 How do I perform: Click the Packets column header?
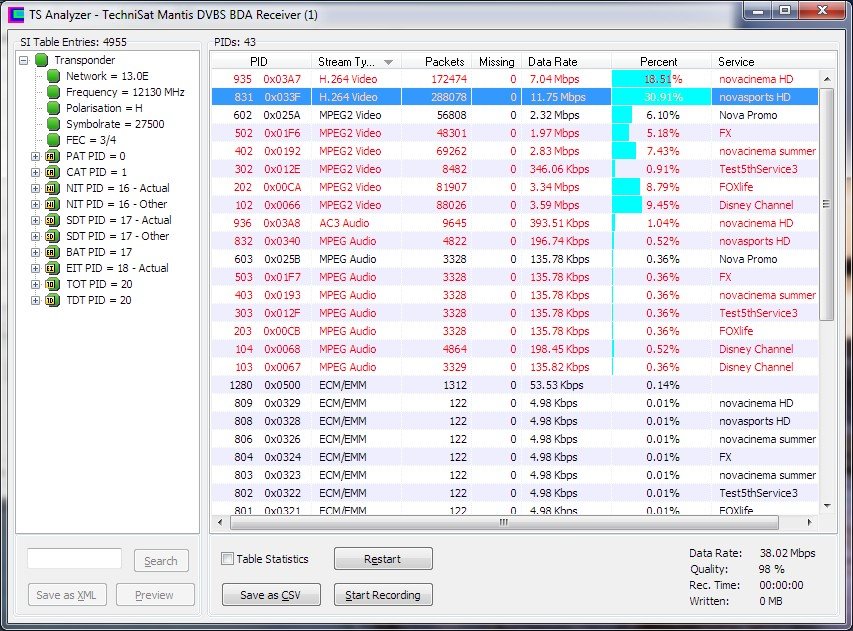click(438, 62)
